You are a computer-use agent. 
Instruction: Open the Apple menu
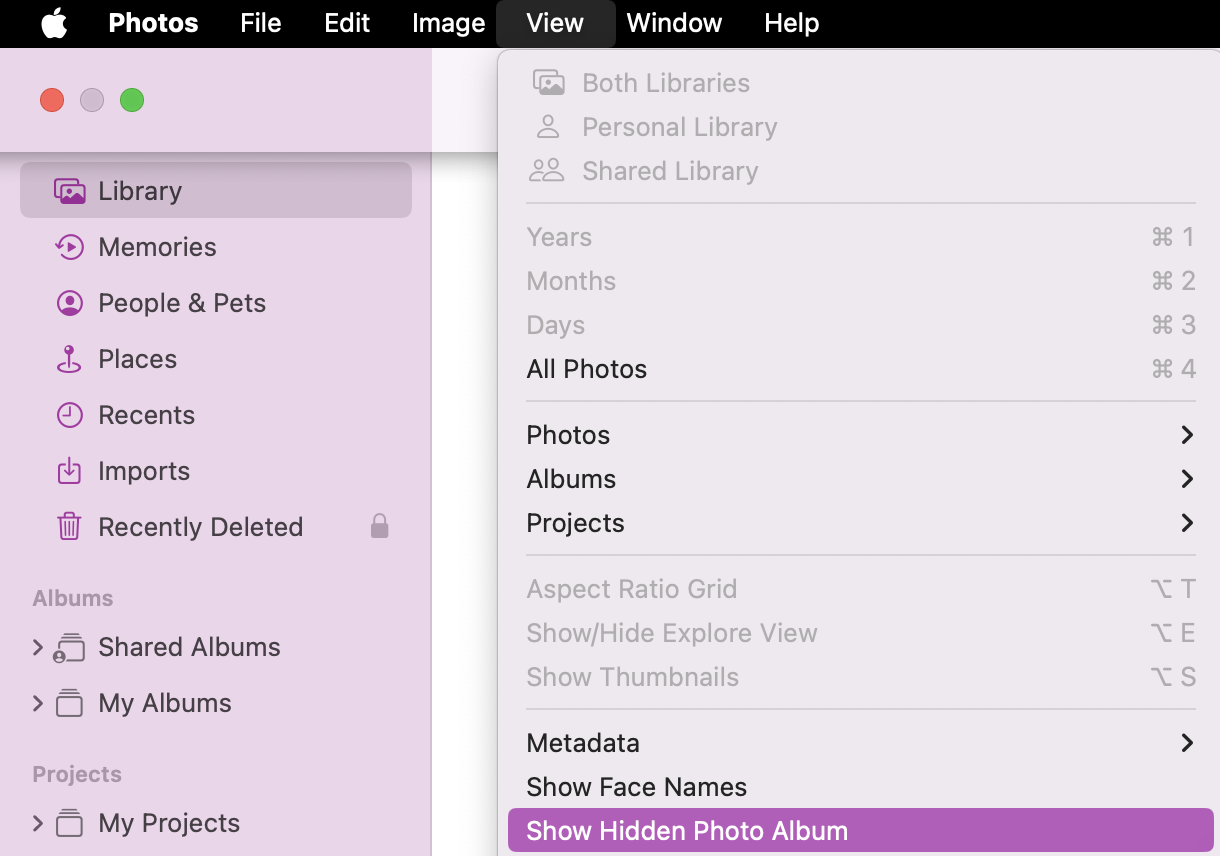54,23
